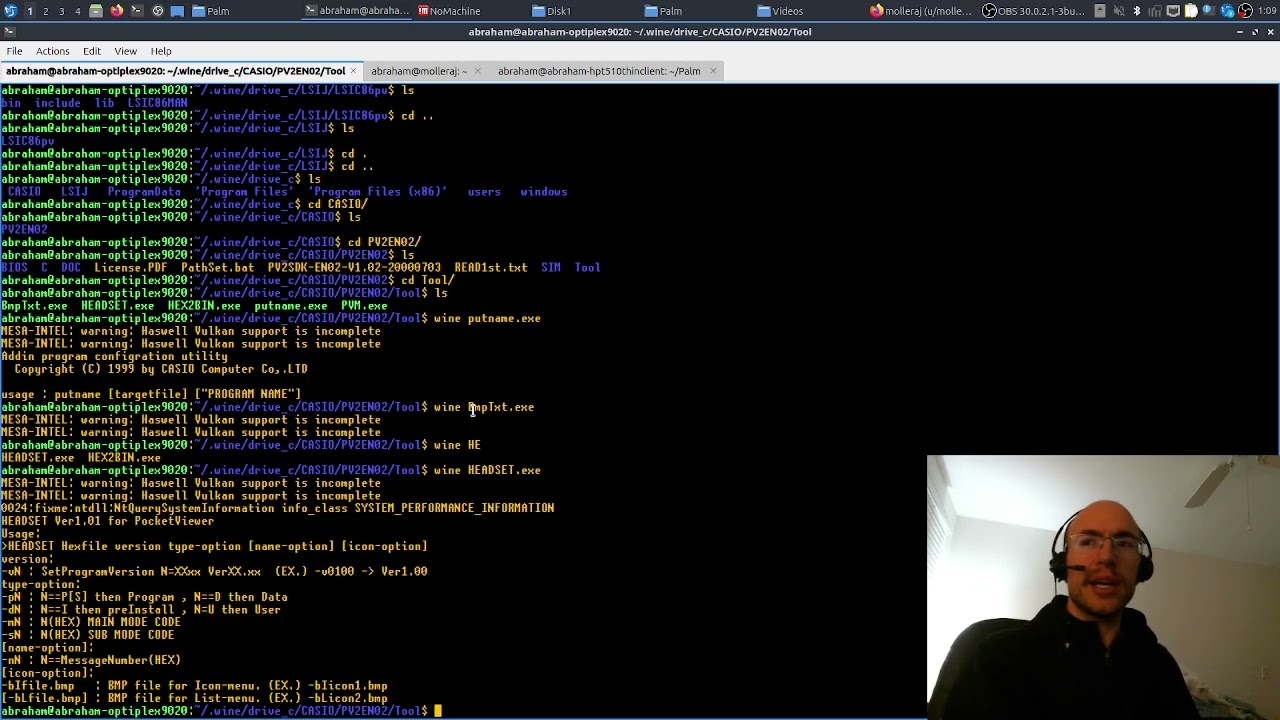Viewport: 1280px width, 720px height.
Task: Switch to molleraj Firefox taskbar window
Action: pyautogui.click(x=921, y=11)
